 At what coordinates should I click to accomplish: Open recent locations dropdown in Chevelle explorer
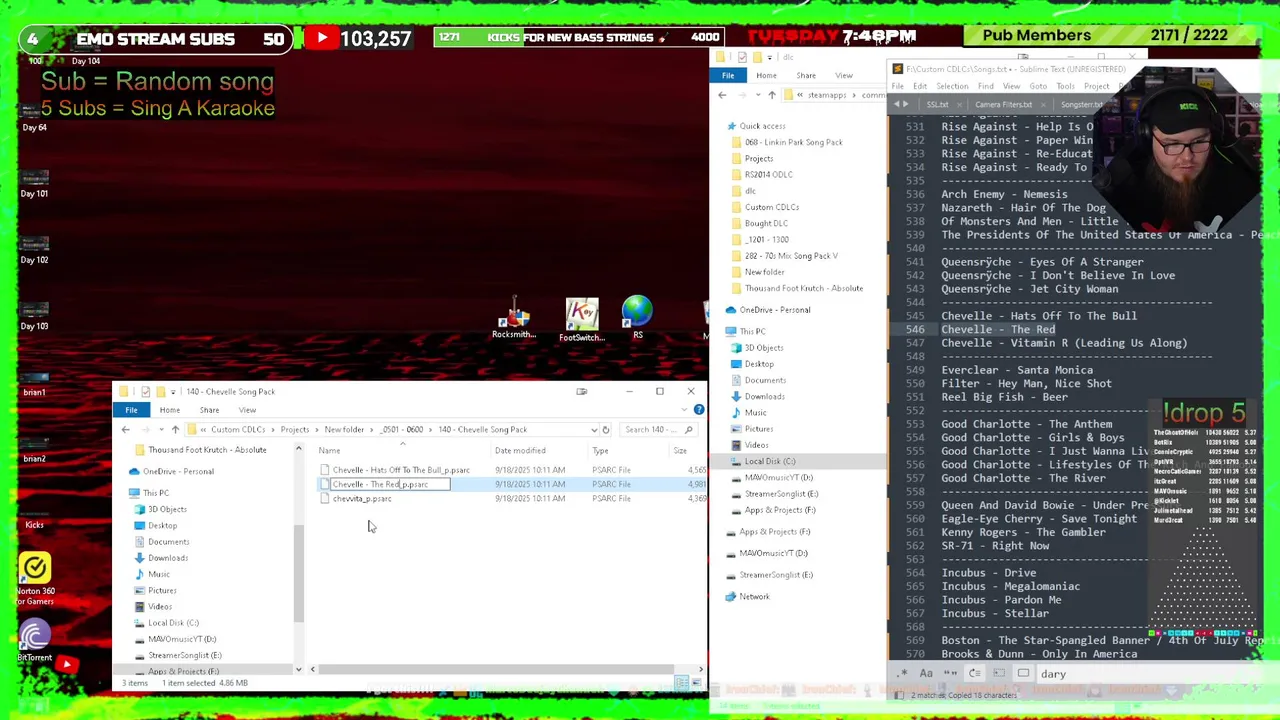tap(161, 430)
